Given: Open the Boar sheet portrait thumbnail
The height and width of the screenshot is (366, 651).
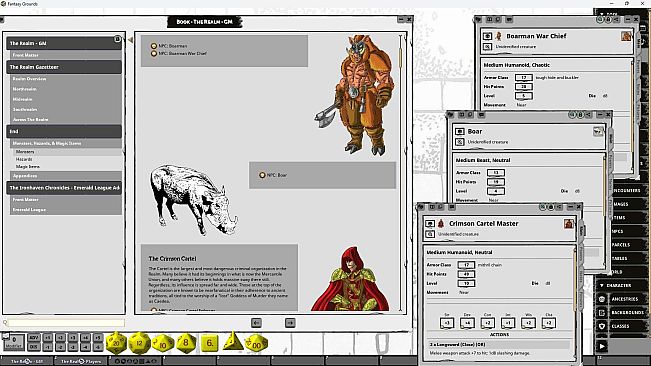Looking at the screenshot, I should [x=598, y=132].
